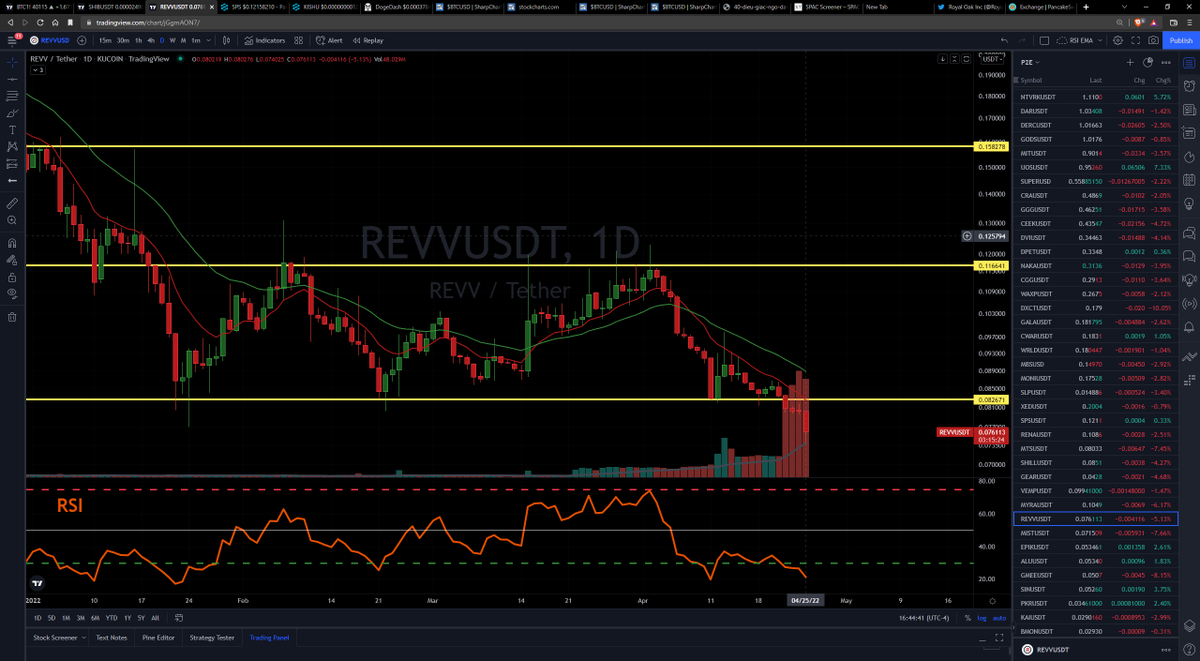Toggle log scale on price axis
Screen dimensions: 1200x661
981,618
